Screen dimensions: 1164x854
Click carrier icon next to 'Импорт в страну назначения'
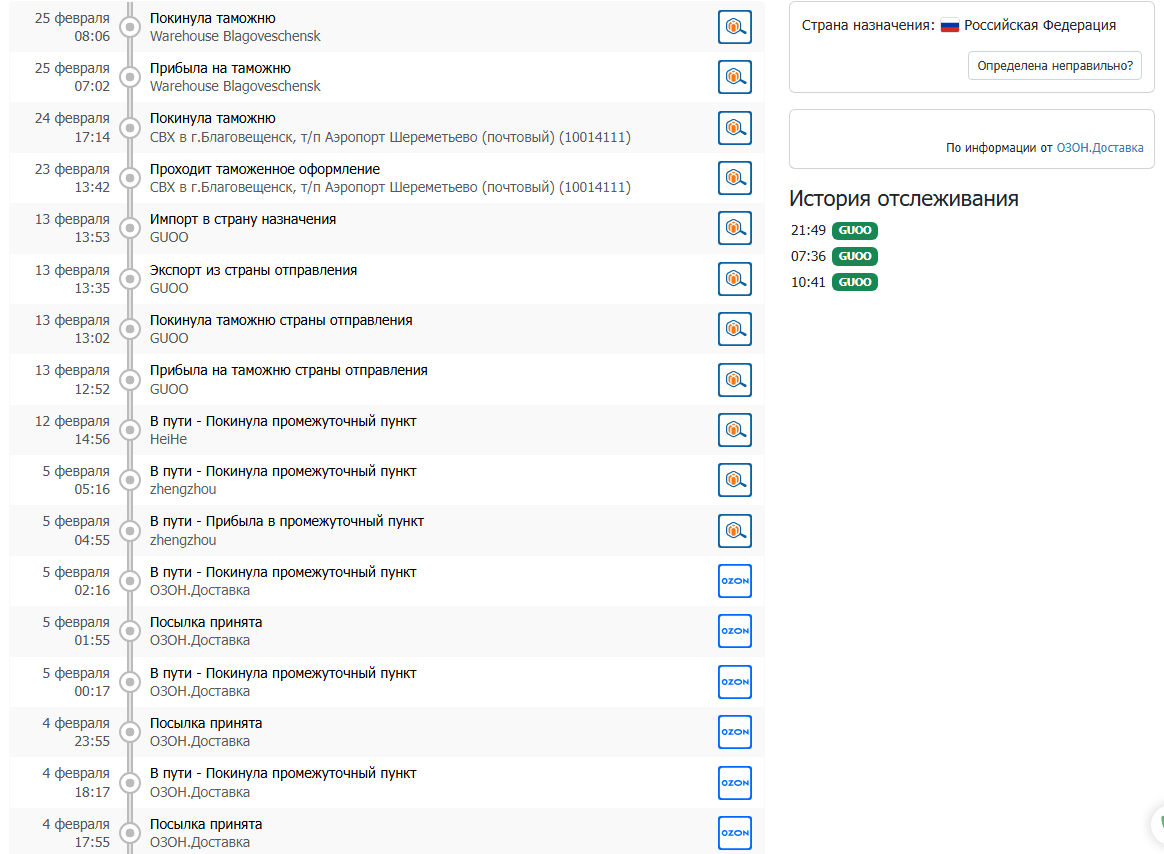[x=735, y=228]
